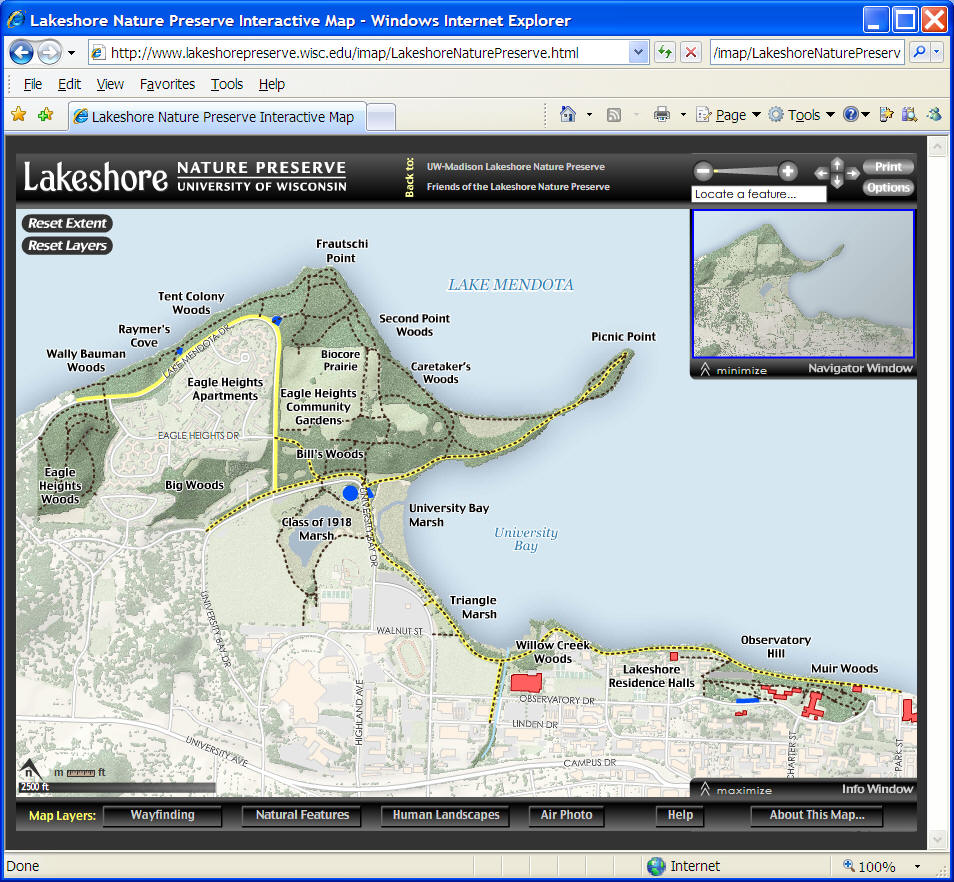
Task: Click the vertical scrollbar up arrow
Action: 937,147
